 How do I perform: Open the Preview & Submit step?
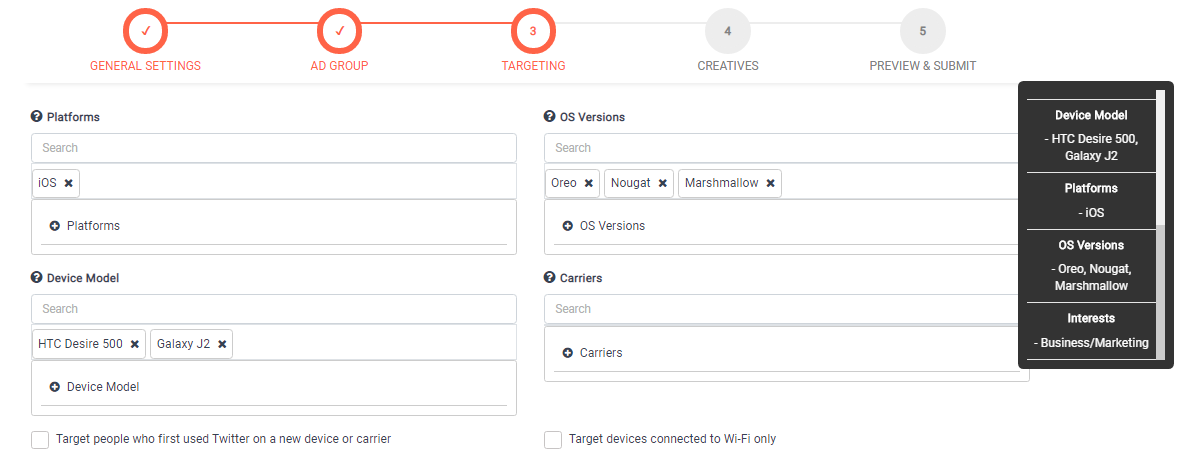922,32
